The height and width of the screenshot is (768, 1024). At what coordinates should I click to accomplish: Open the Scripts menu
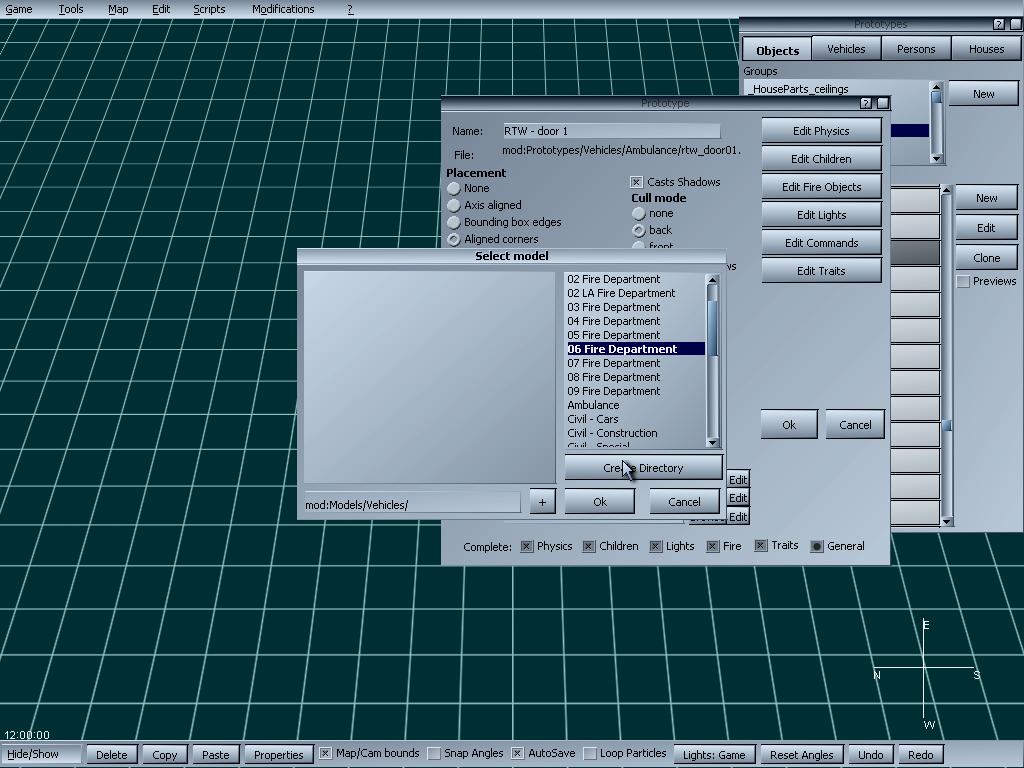[x=209, y=9]
